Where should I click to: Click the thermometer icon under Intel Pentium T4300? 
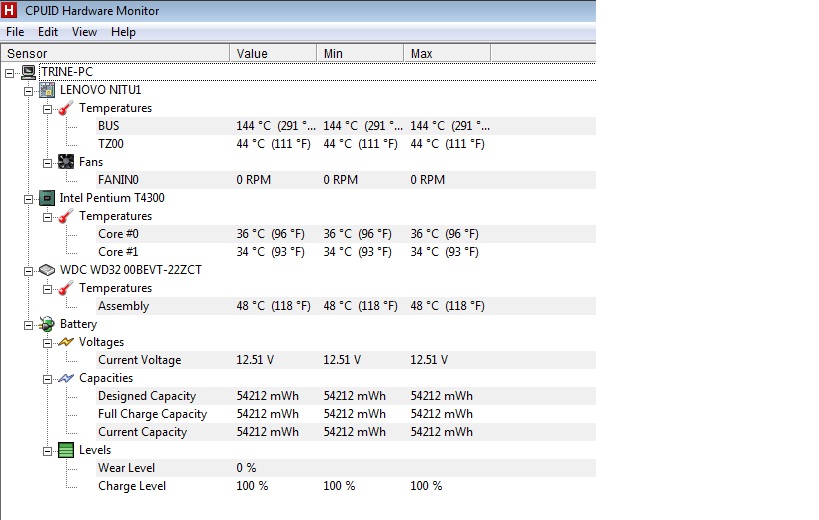click(66, 216)
